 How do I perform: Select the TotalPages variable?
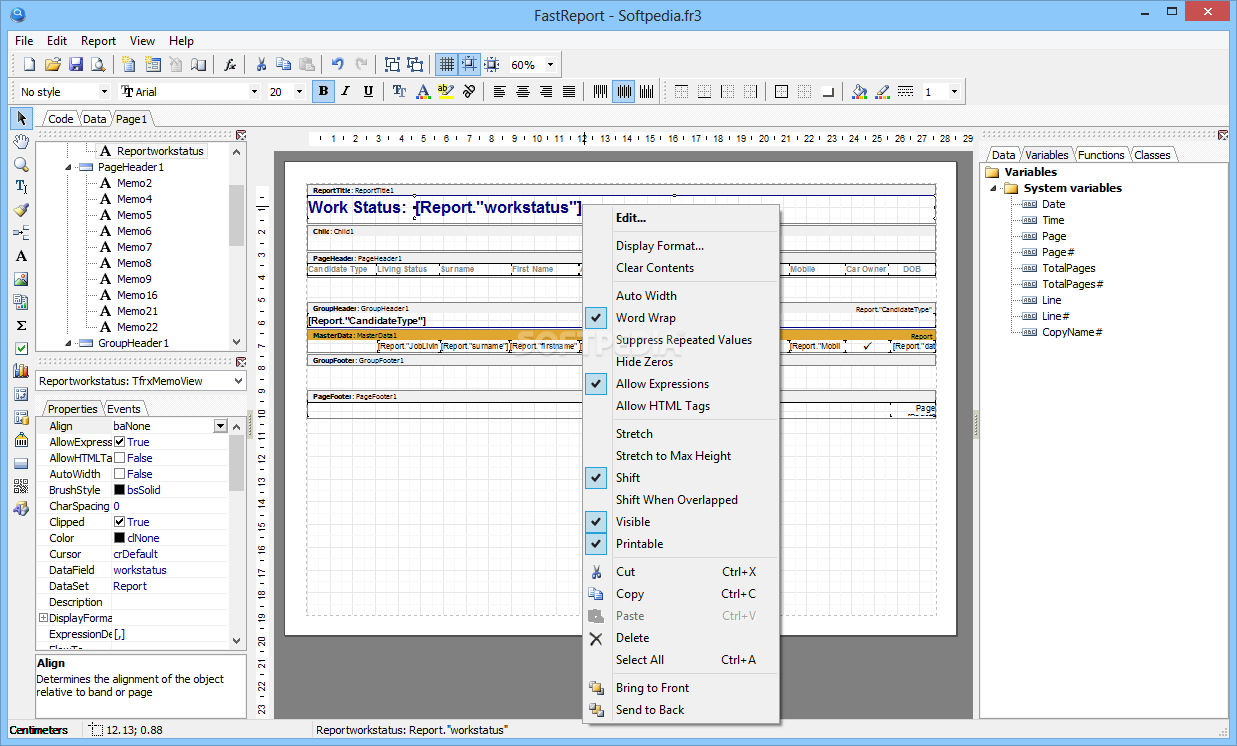click(1068, 268)
